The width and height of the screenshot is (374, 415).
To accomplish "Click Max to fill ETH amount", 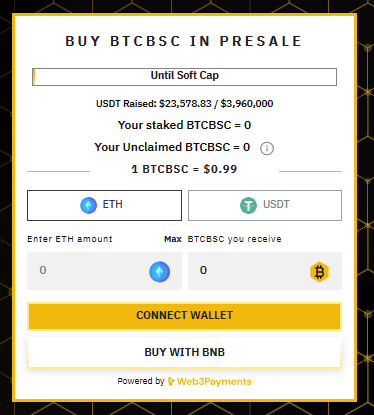I will [173, 239].
